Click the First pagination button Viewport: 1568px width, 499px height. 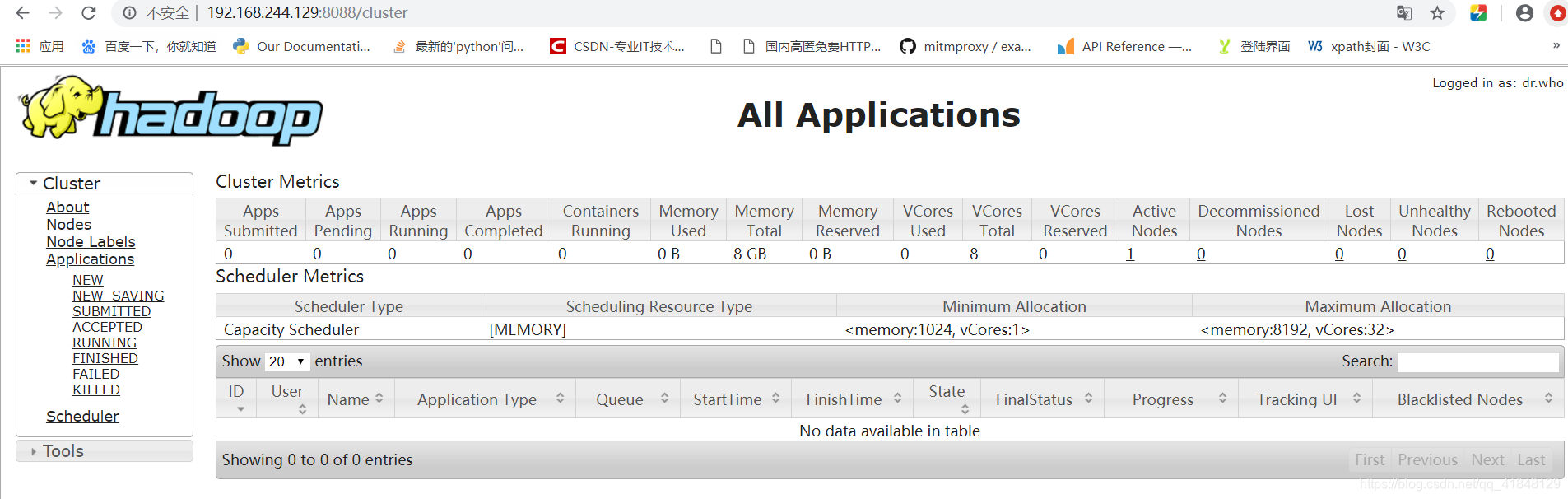coord(1370,460)
